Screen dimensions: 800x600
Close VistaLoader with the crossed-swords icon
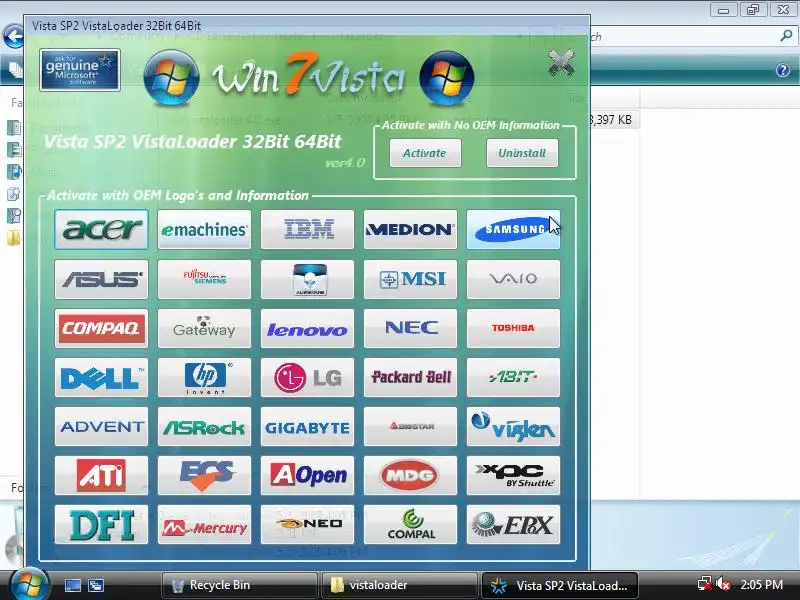(561, 63)
